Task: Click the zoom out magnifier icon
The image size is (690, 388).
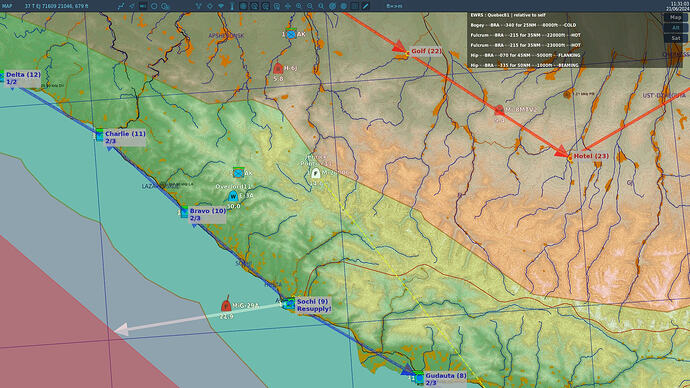Action: 310,6
